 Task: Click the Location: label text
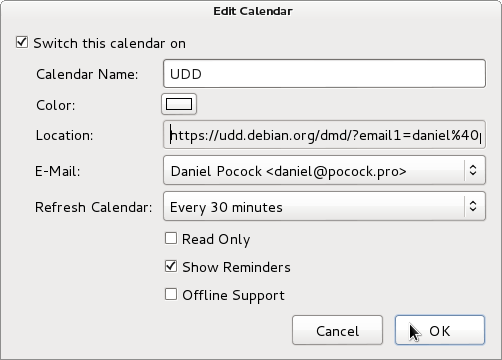click(x=64, y=135)
